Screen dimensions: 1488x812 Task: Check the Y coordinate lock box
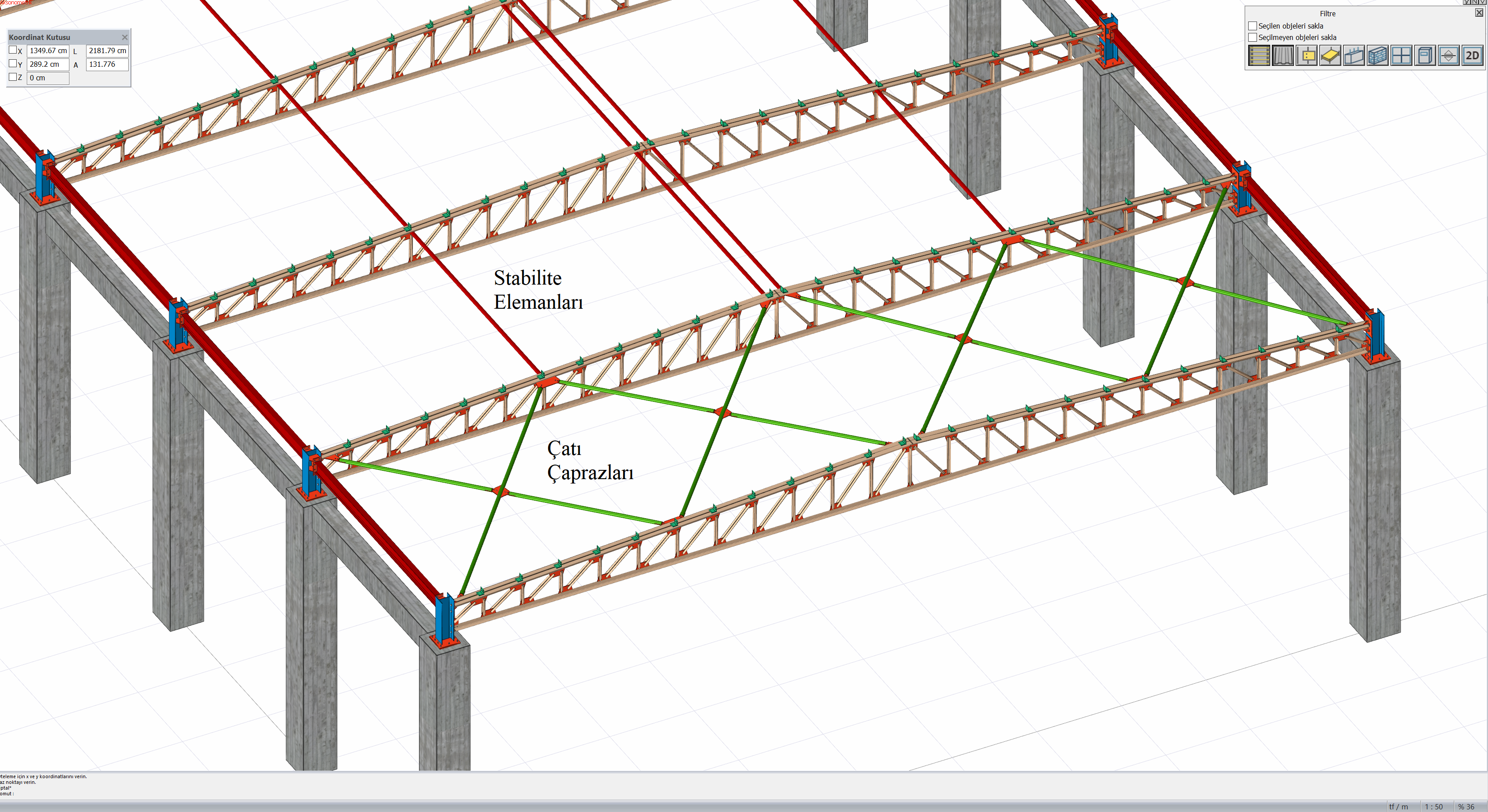point(13,64)
